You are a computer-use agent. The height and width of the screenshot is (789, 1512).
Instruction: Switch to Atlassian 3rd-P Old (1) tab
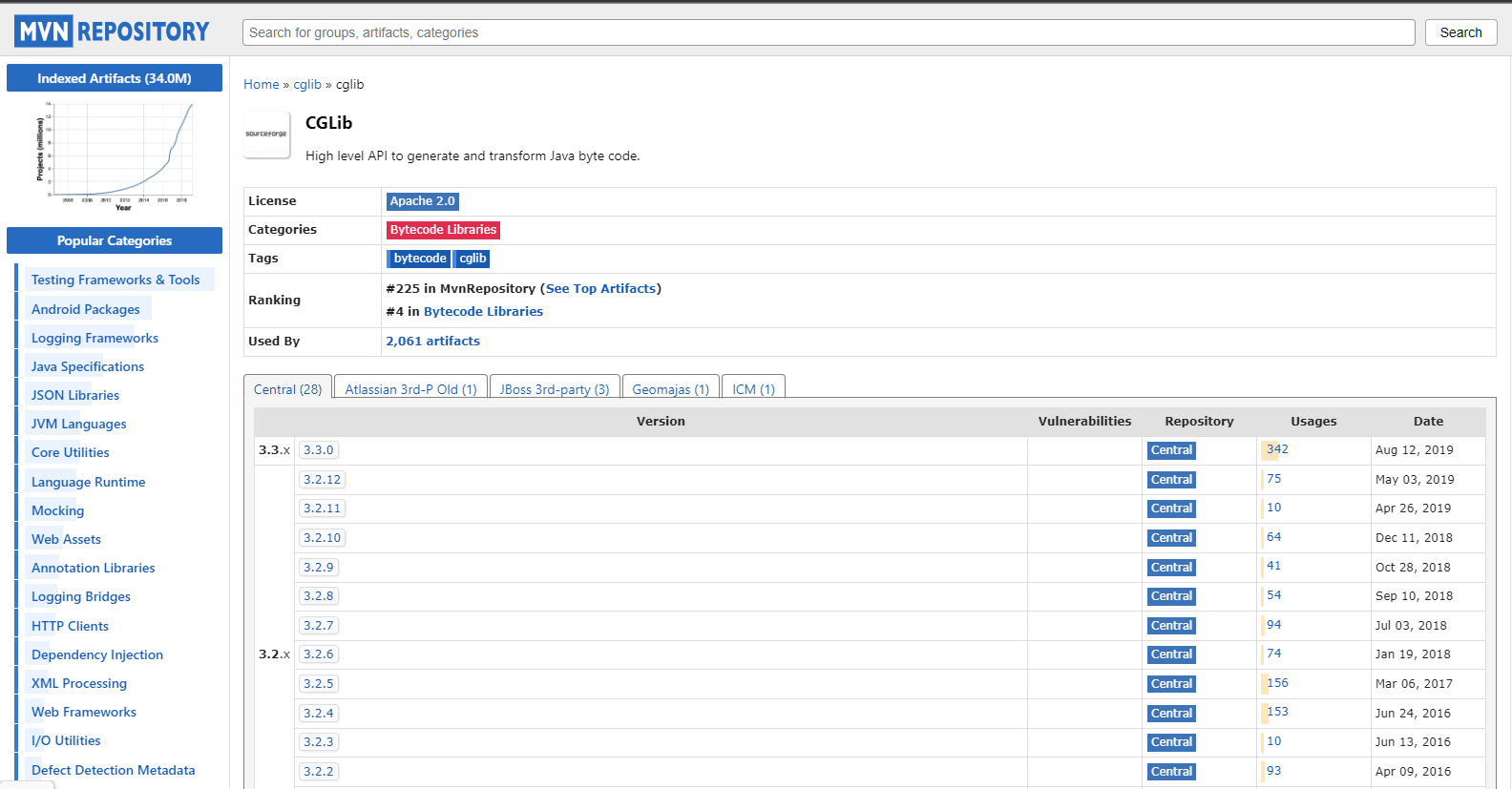coord(410,388)
